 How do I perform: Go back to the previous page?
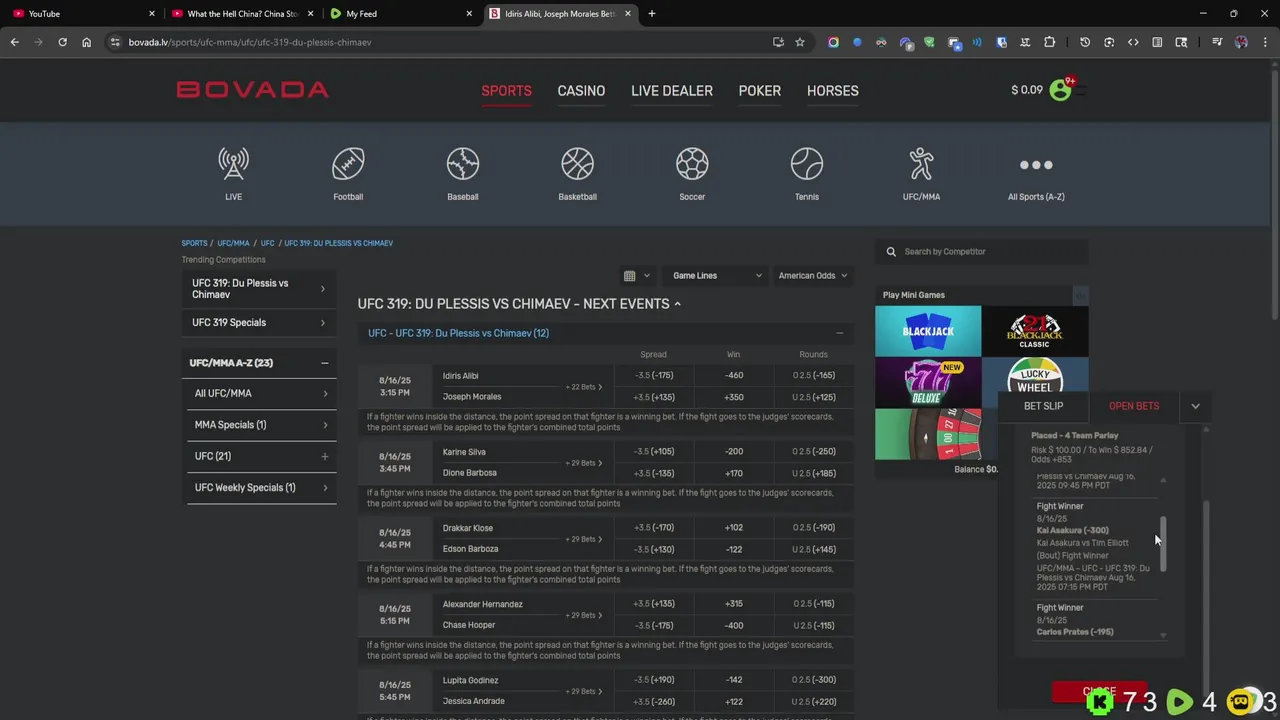click(14, 42)
